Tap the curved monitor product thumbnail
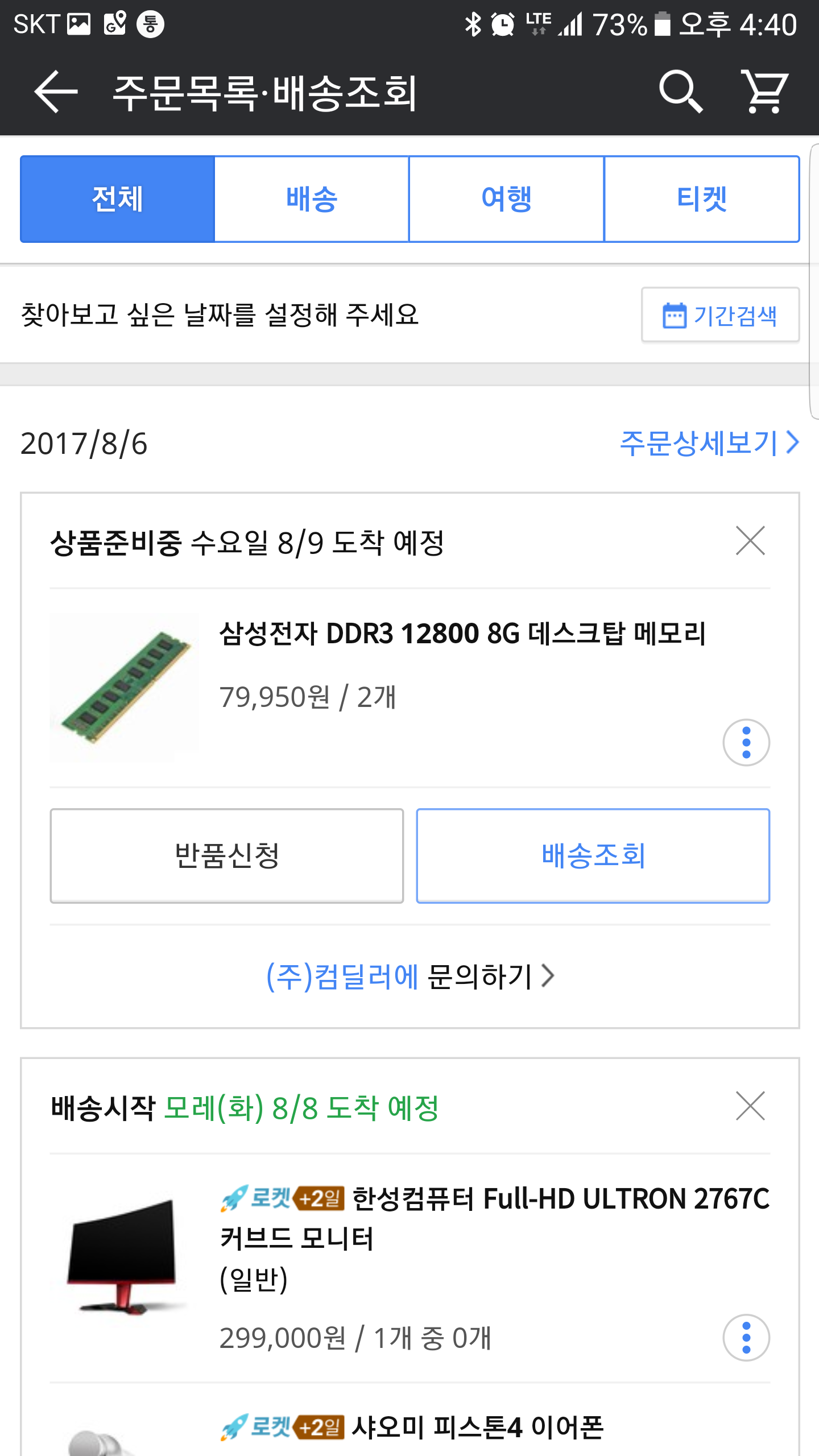The width and height of the screenshot is (819, 1456). tap(125, 1258)
